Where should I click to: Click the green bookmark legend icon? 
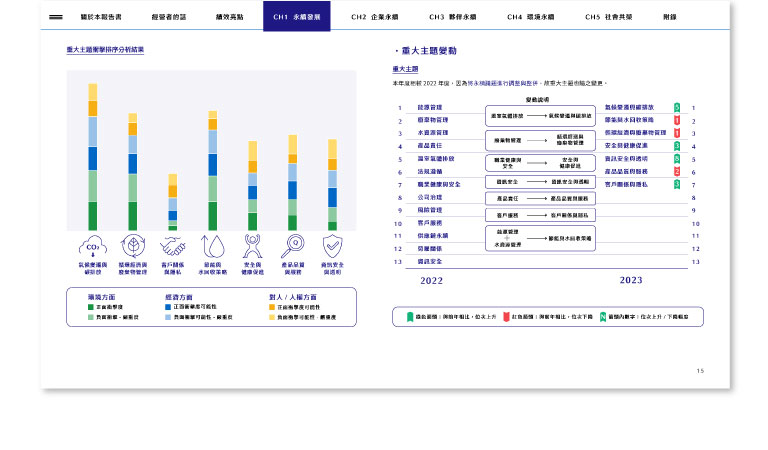(x=408, y=316)
